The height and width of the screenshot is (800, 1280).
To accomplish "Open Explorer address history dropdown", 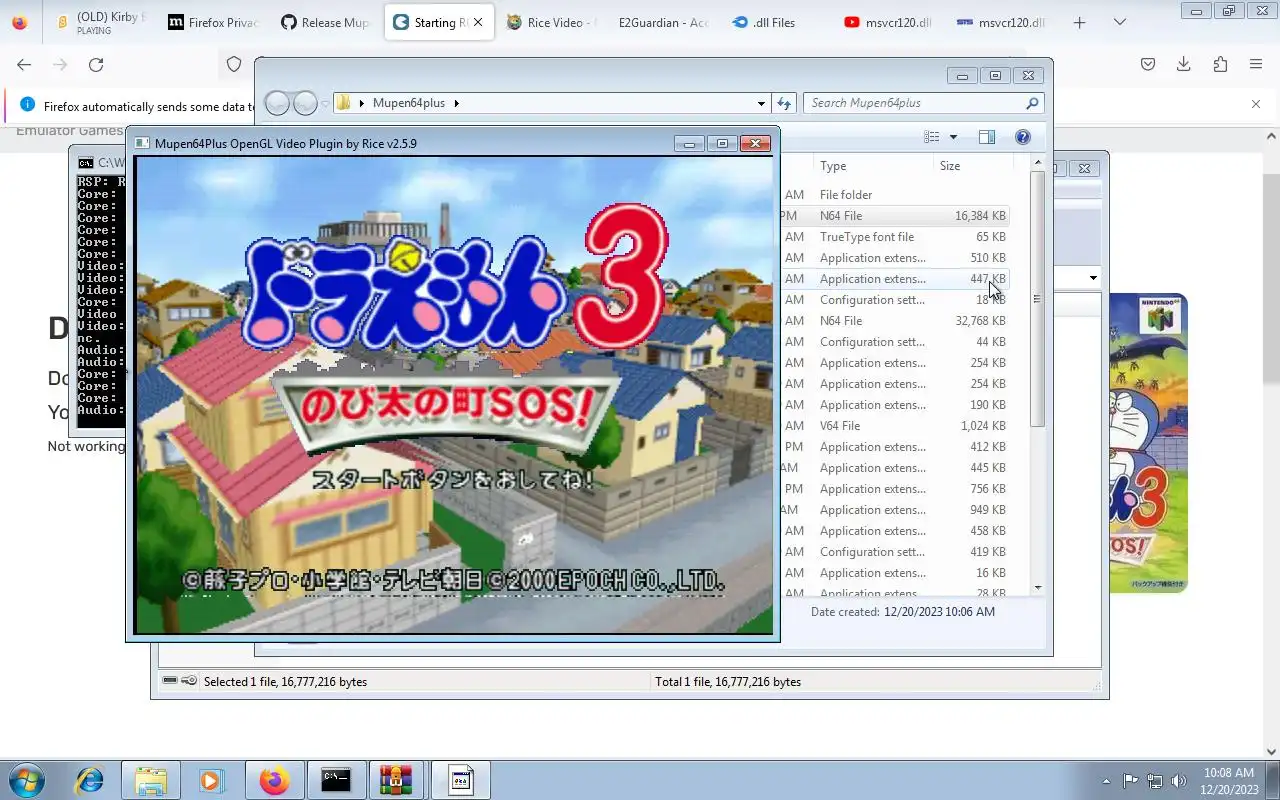I will tap(762, 103).
